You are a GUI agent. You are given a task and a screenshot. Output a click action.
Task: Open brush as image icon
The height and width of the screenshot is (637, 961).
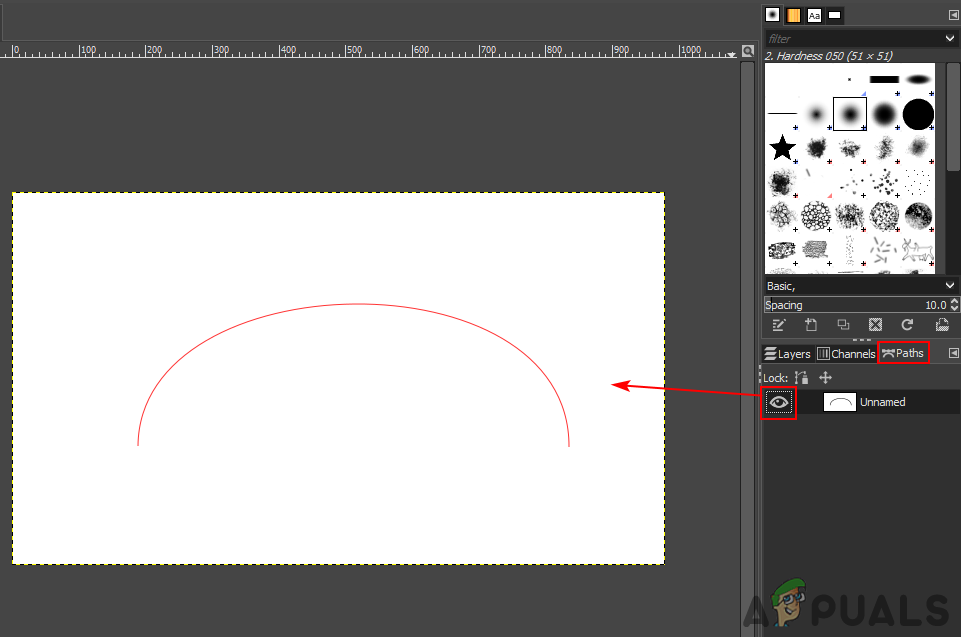pos(941,325)
